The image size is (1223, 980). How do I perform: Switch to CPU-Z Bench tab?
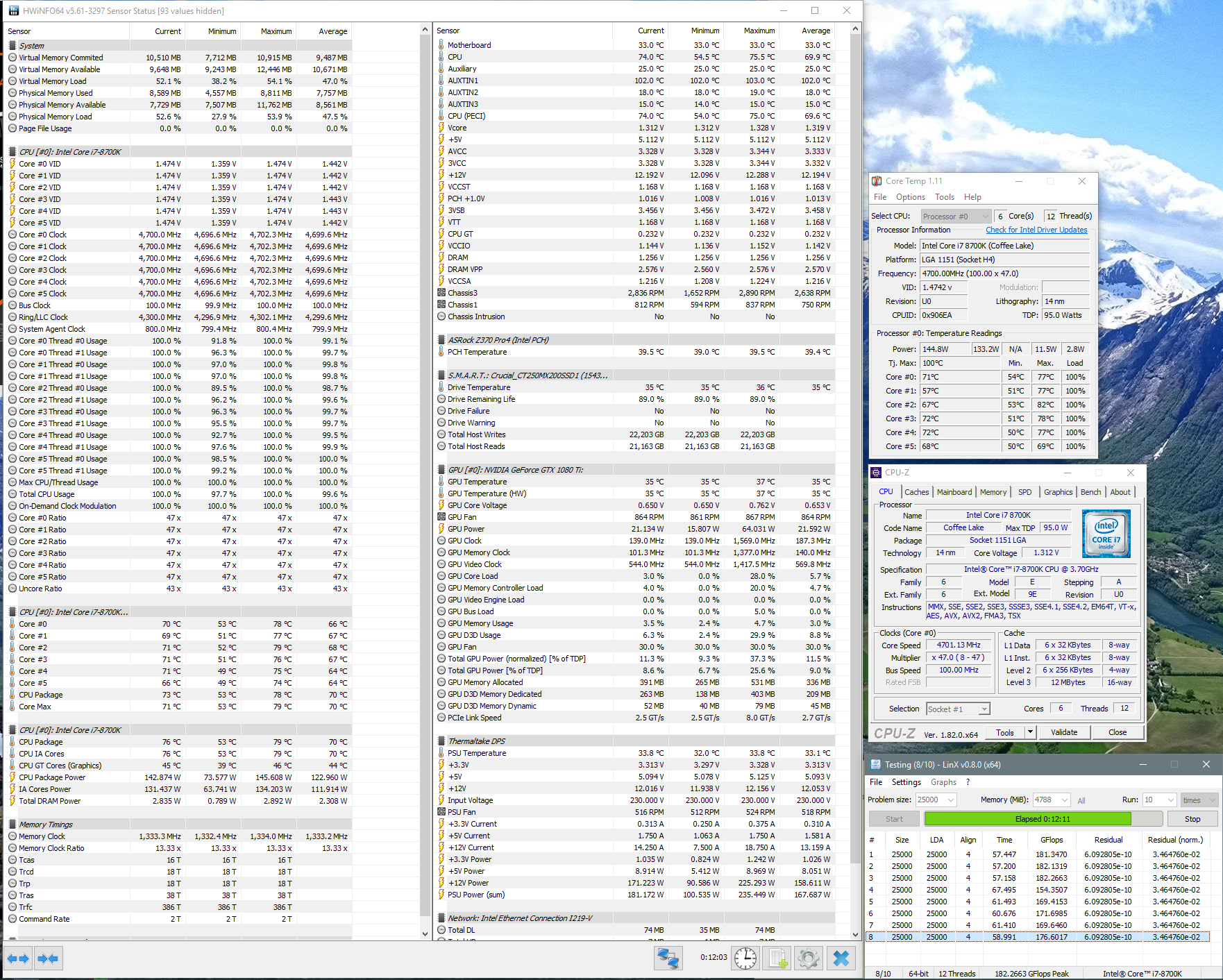1090,492
